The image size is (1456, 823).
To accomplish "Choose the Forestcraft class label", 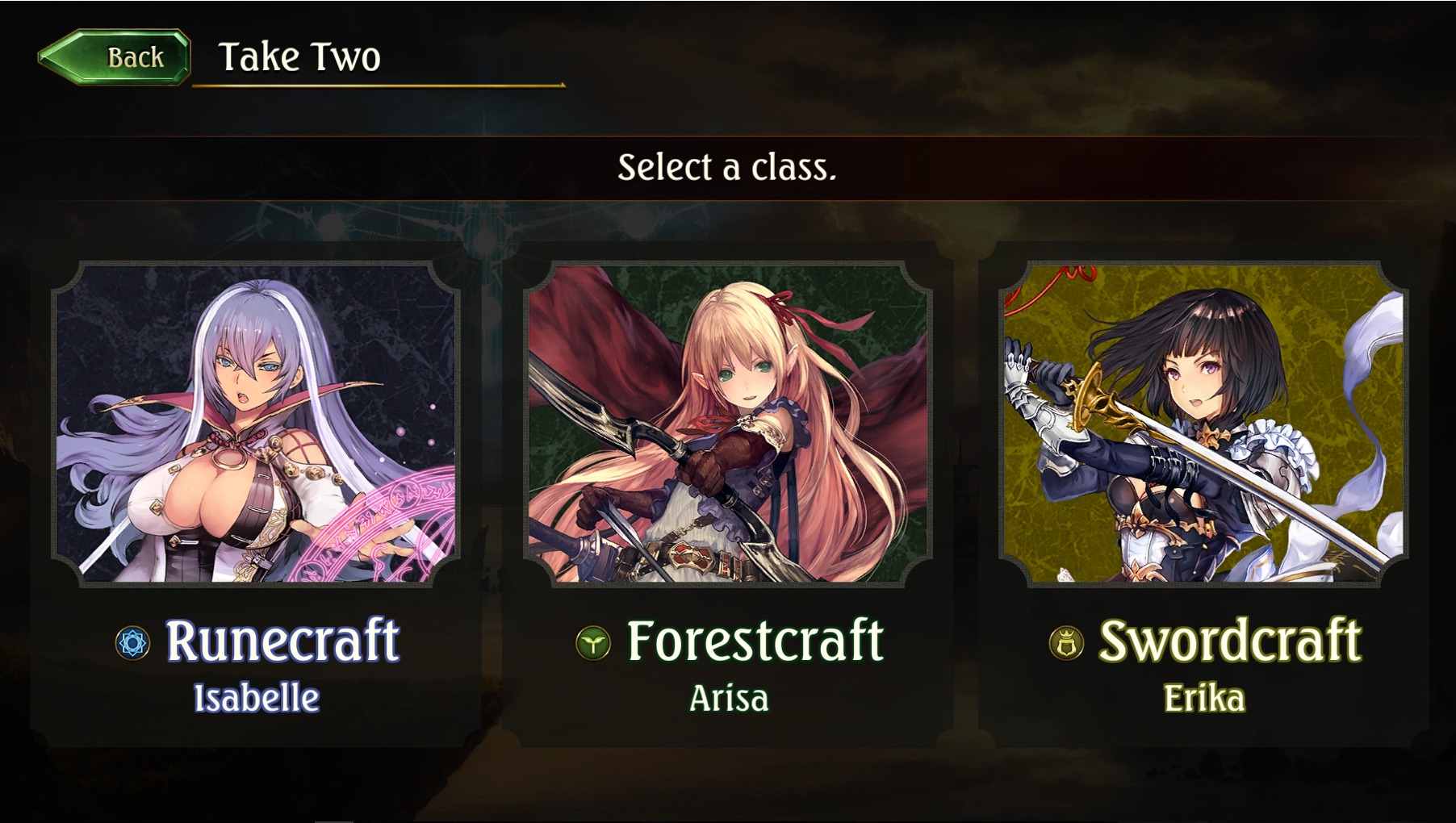I will (x=755, y=641).
